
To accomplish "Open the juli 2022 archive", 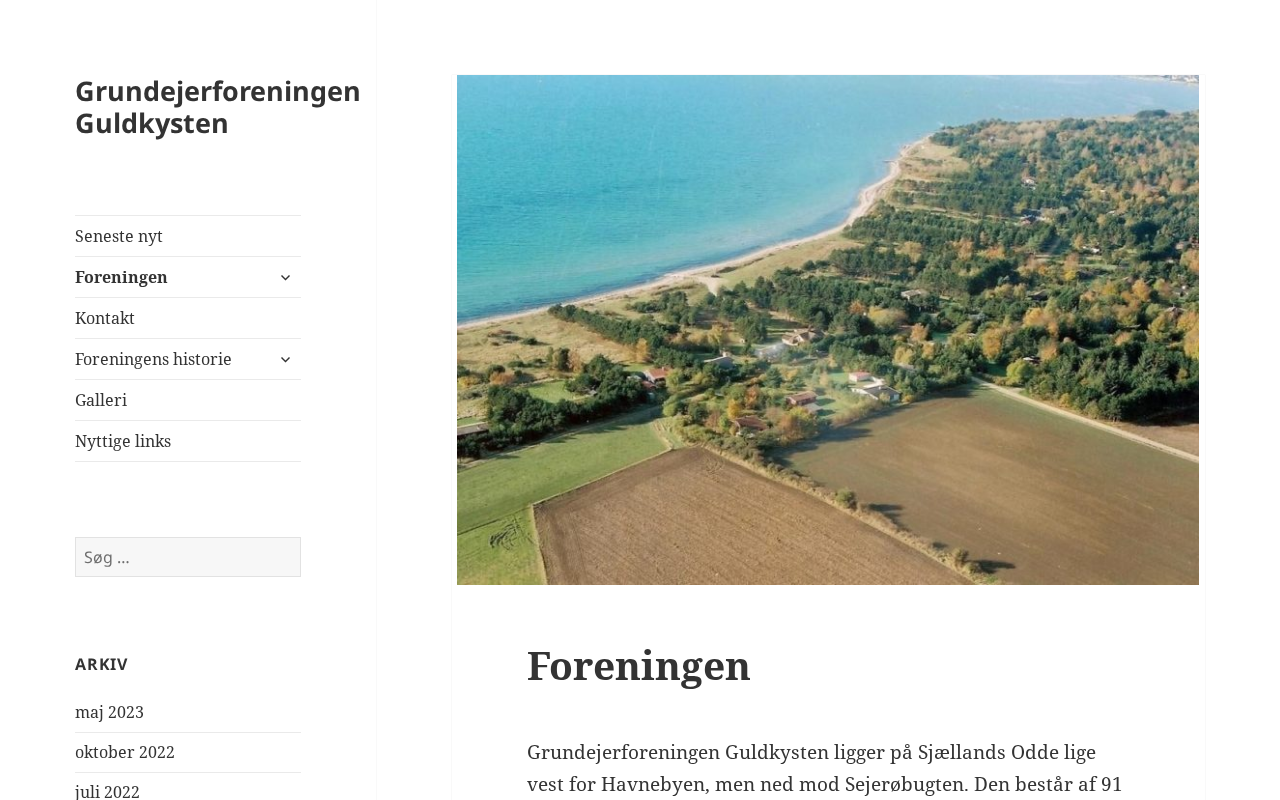I will click(107, 792).
